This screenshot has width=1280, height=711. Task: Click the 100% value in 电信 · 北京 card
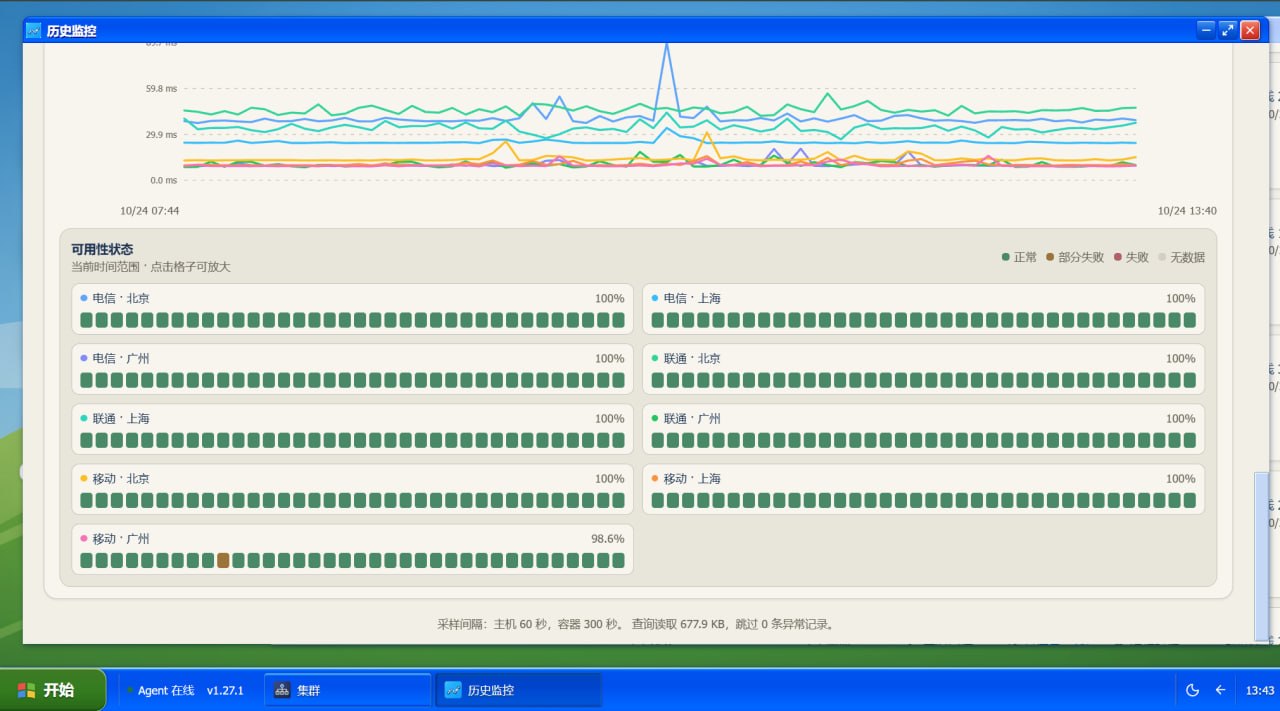(609, 298)
